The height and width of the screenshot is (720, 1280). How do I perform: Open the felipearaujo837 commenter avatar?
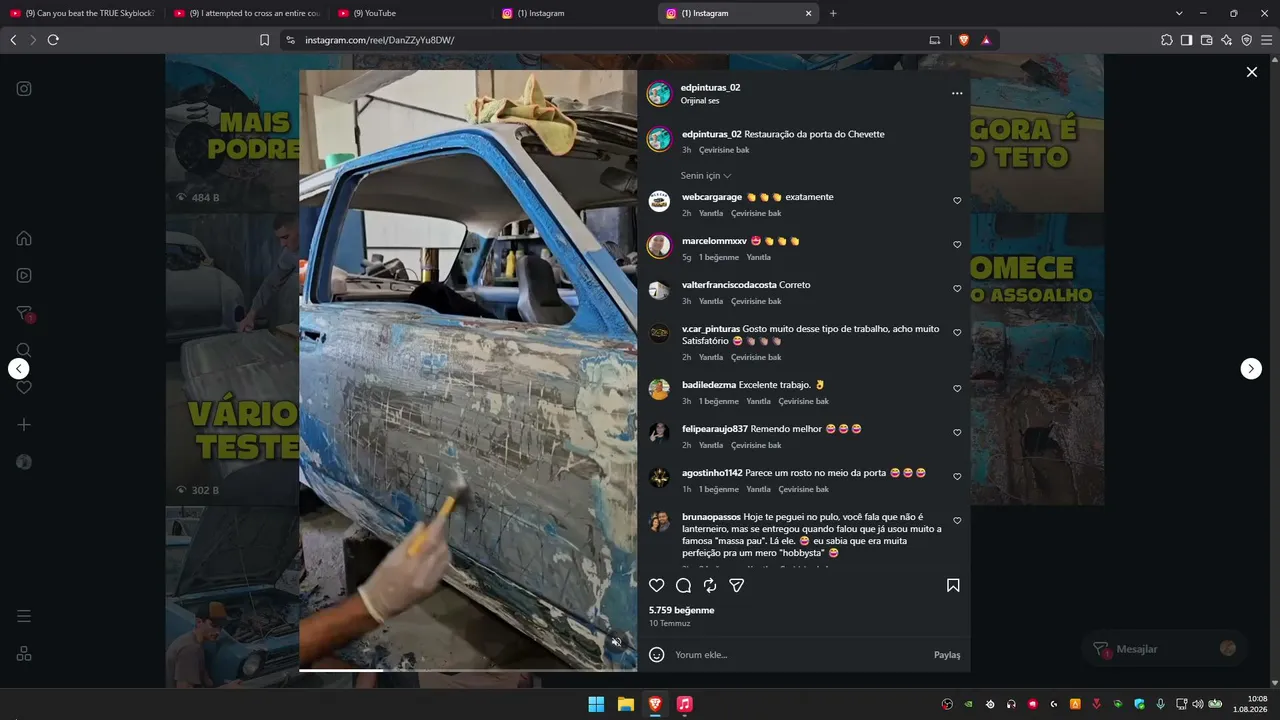pos(659,432)
